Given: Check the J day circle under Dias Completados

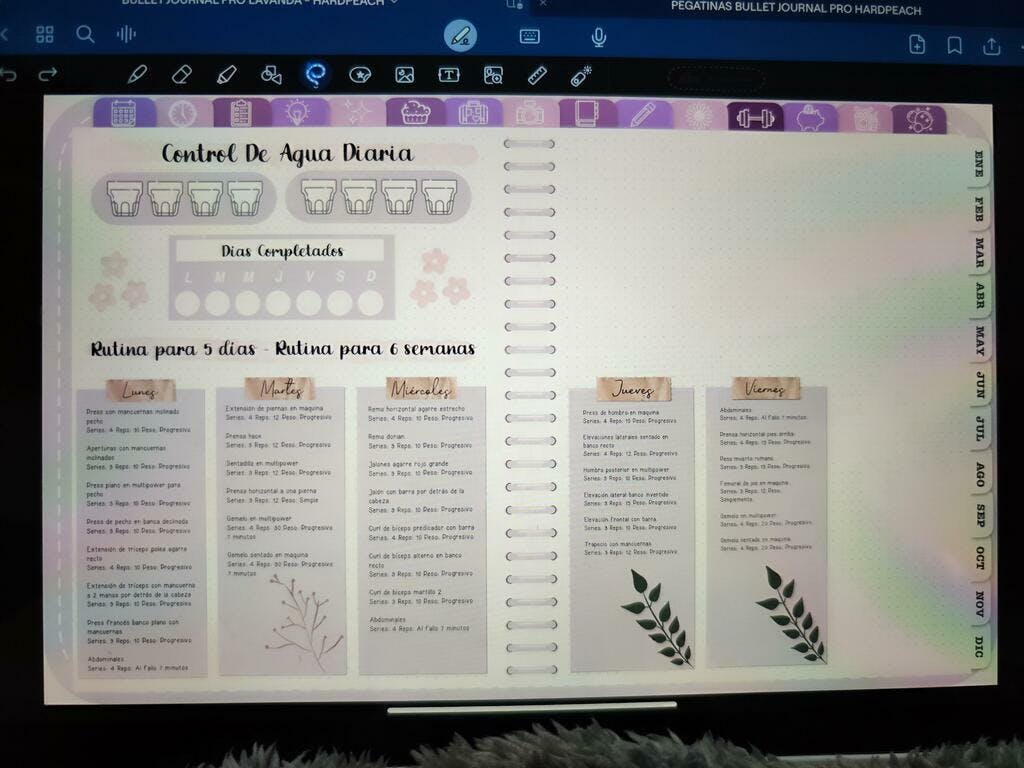Looking at the screenshot, I should point(278,302).
